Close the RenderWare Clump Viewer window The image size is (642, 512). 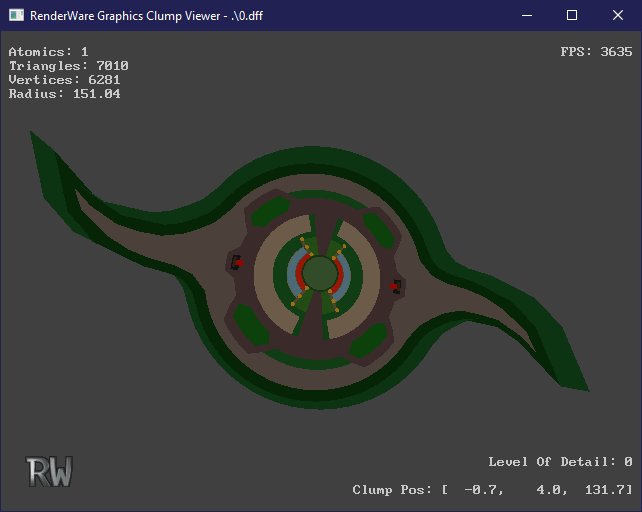point(618,15)
